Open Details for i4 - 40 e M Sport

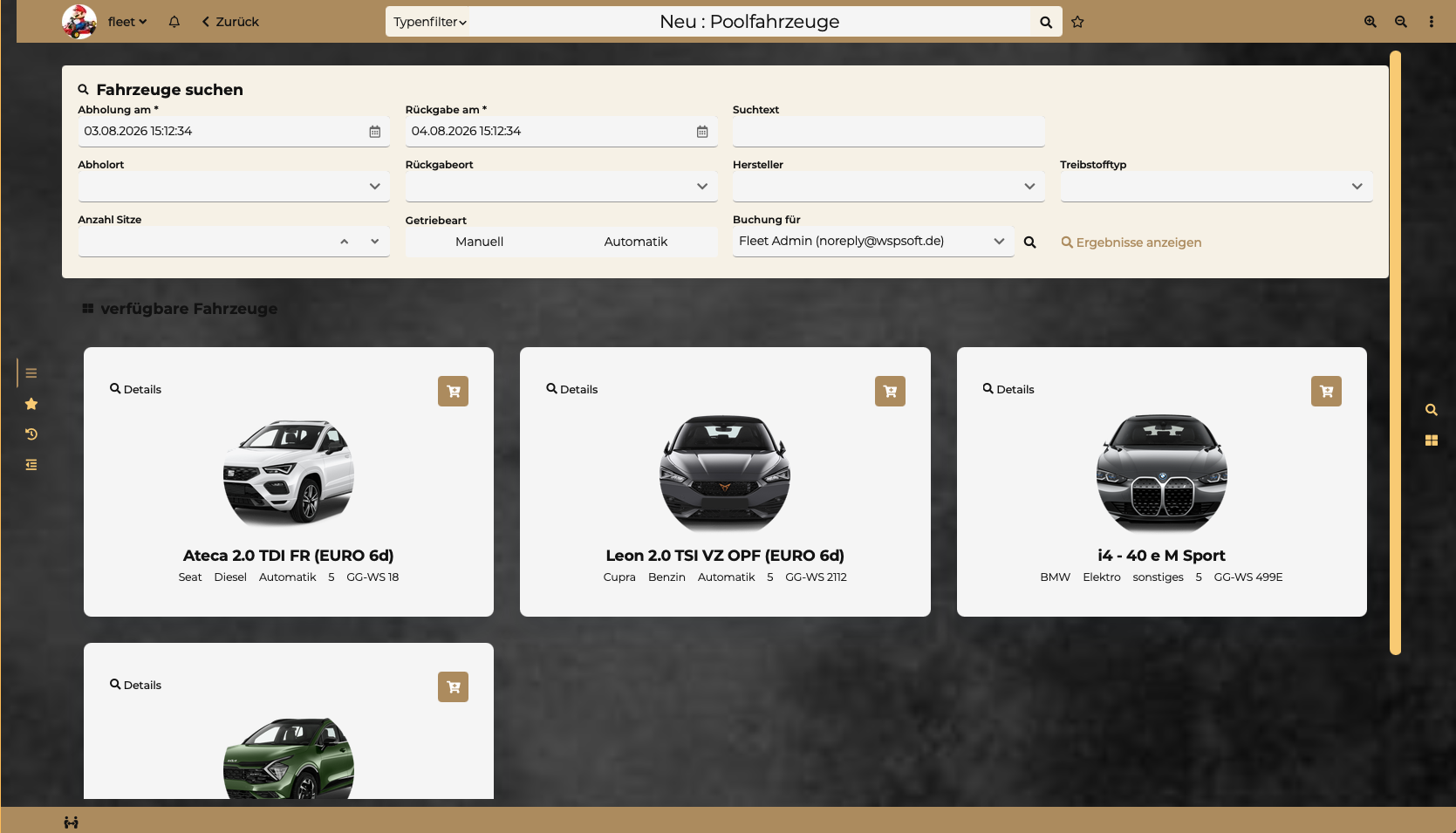tap(1008, 389)
